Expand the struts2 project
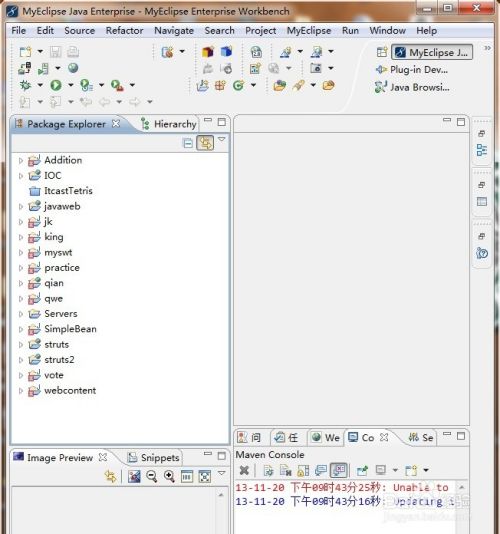Image resolution: width=500 pixels, height=534 pixels. pyautogui.click(x=21, y=360)
